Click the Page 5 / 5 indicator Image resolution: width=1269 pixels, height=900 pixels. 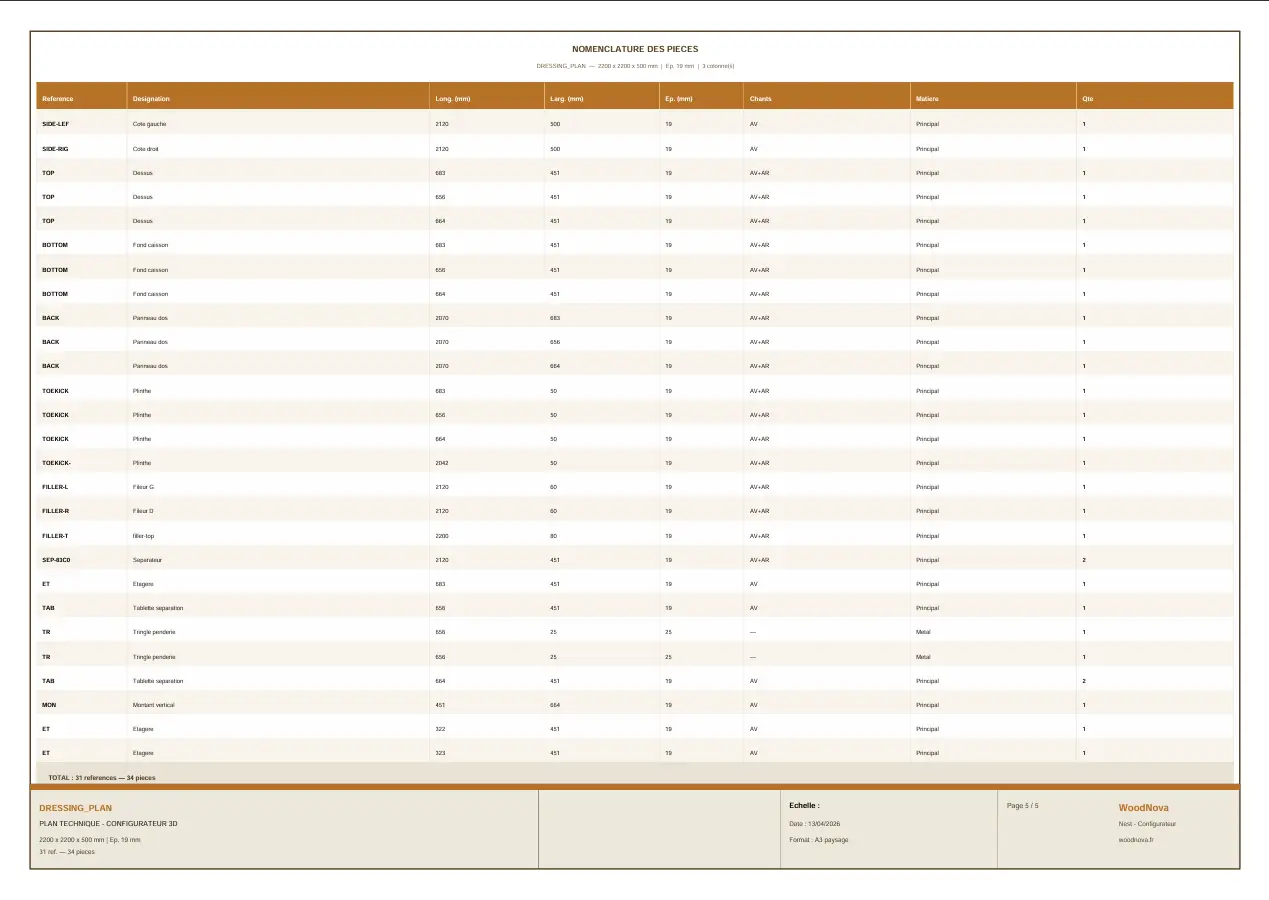pyautogui.click(x=1024, y=805)
